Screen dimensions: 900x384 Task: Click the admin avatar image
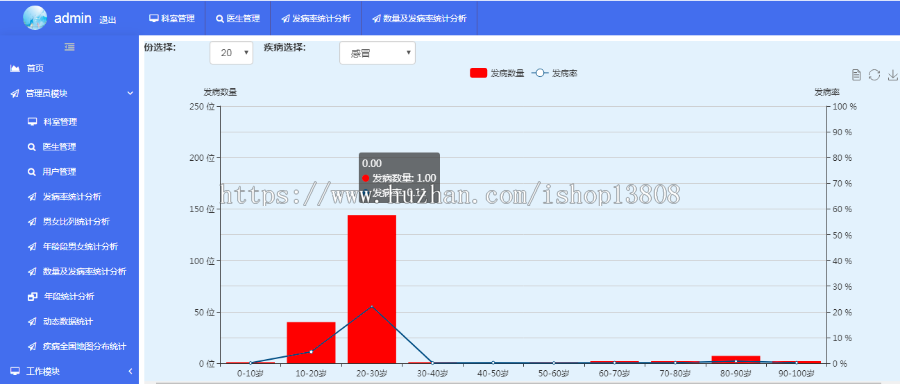coord(35,18)
